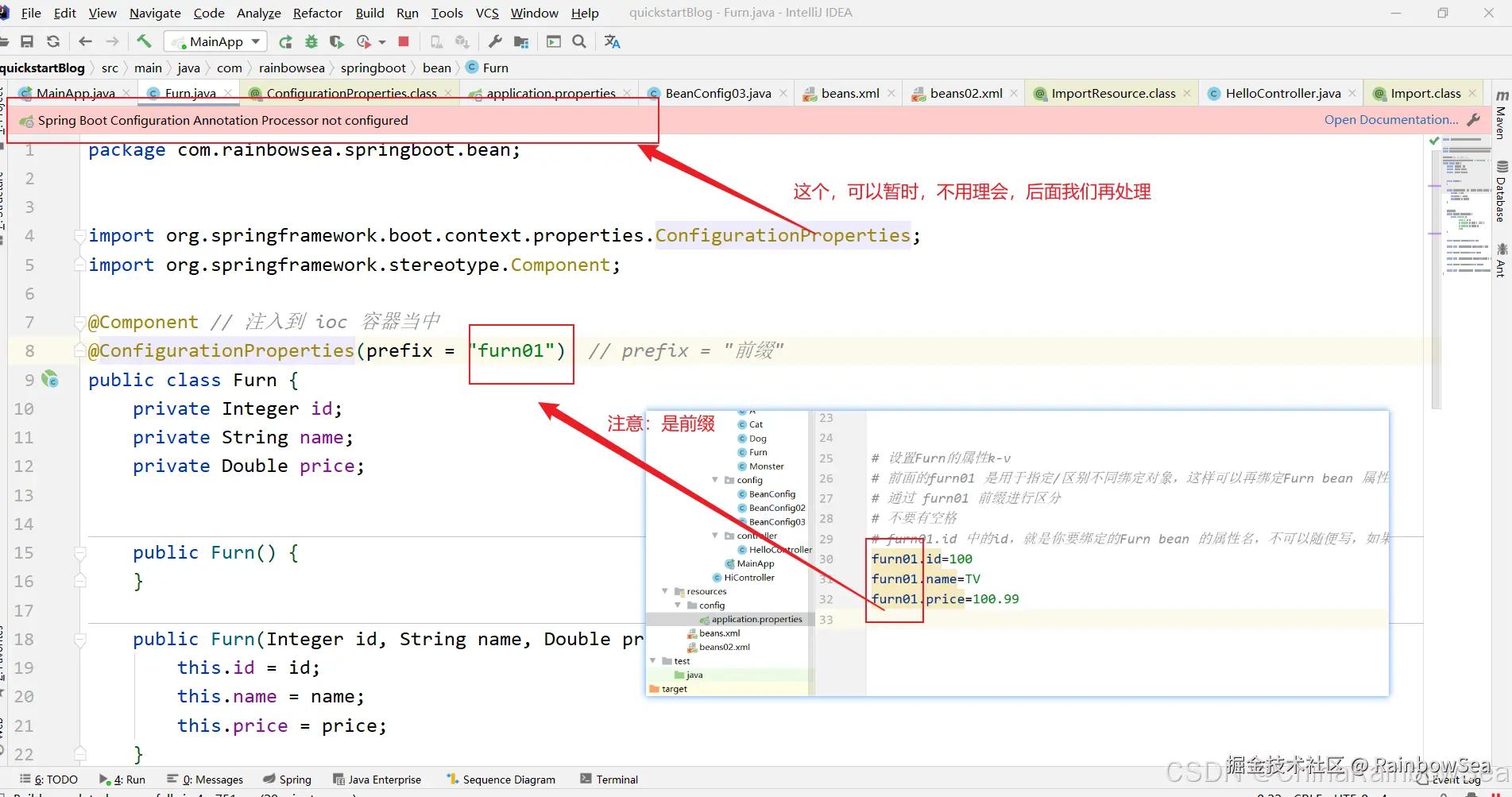Switch to BeanConfig03.java tab
Viewport: 1512px width, 797px height.
[718, 93]
